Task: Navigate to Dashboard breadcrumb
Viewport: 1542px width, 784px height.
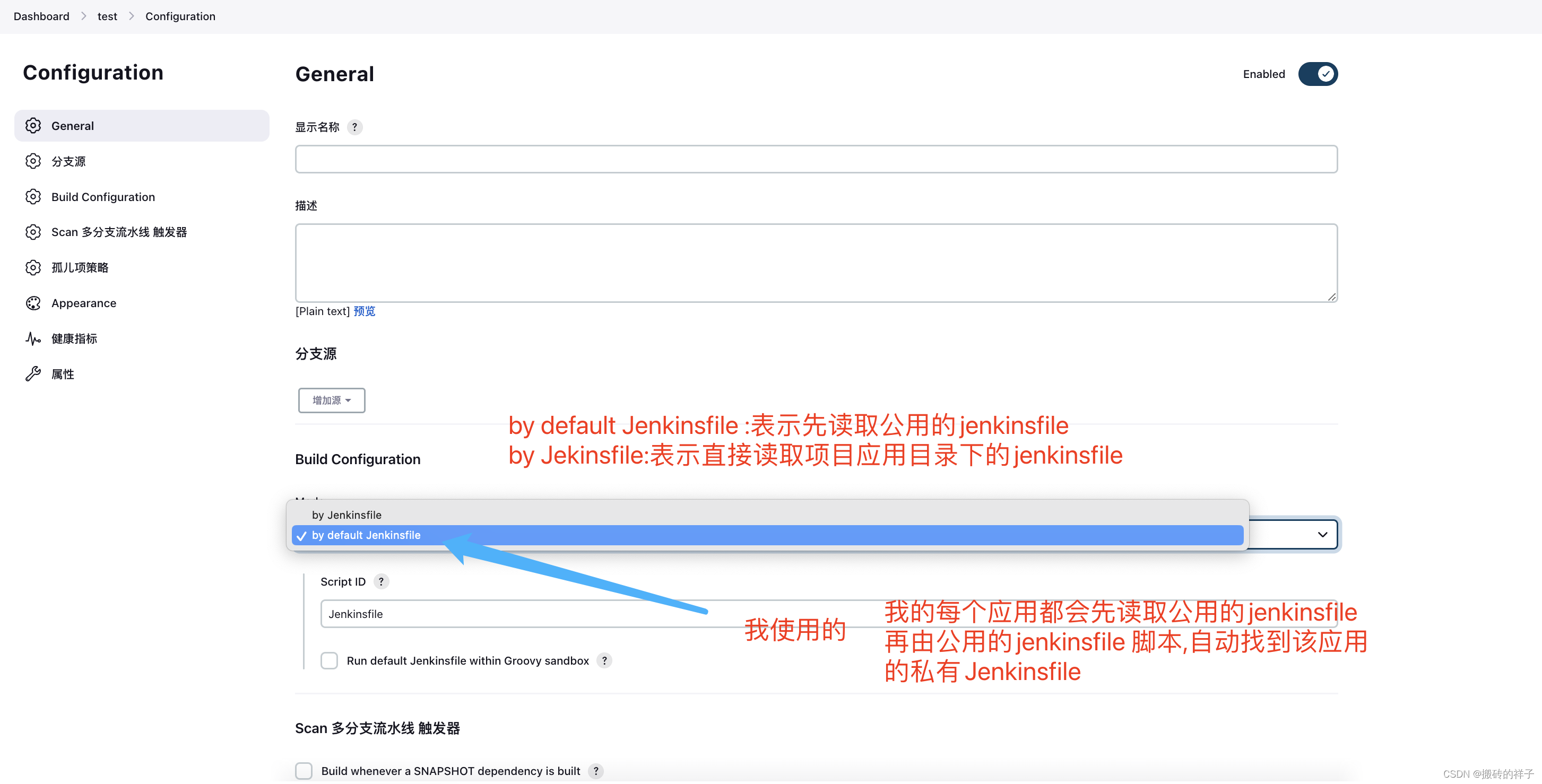Action: (41, 16)
